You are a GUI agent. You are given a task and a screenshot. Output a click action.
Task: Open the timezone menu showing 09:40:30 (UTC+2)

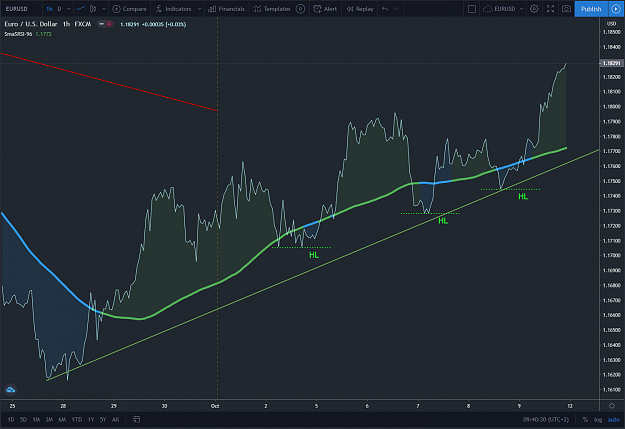[x=546, y=419]
